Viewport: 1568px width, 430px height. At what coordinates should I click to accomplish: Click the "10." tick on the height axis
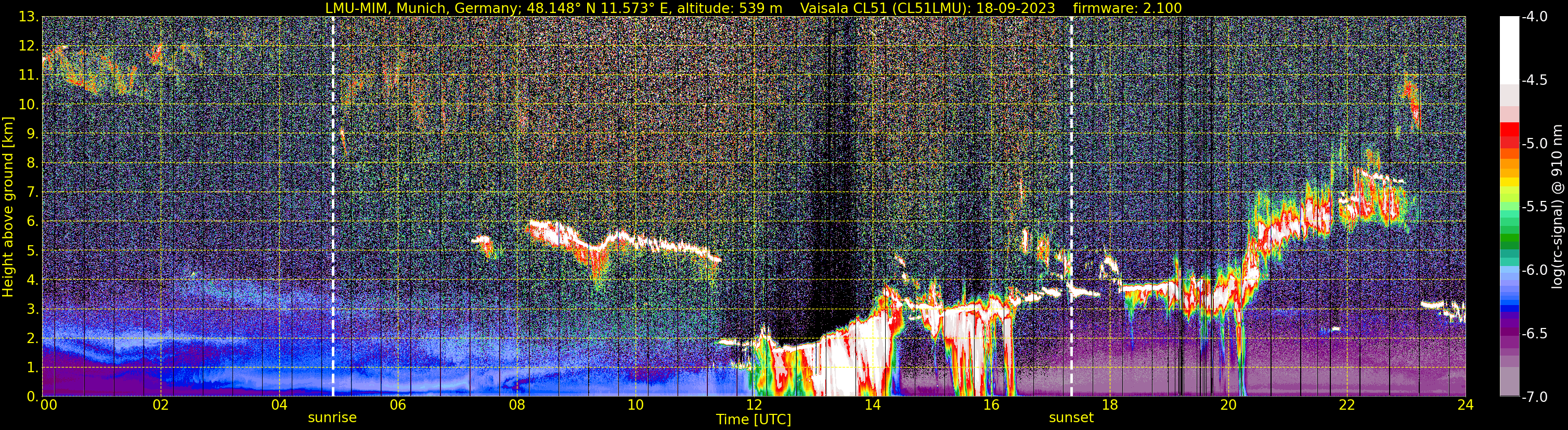29,105
